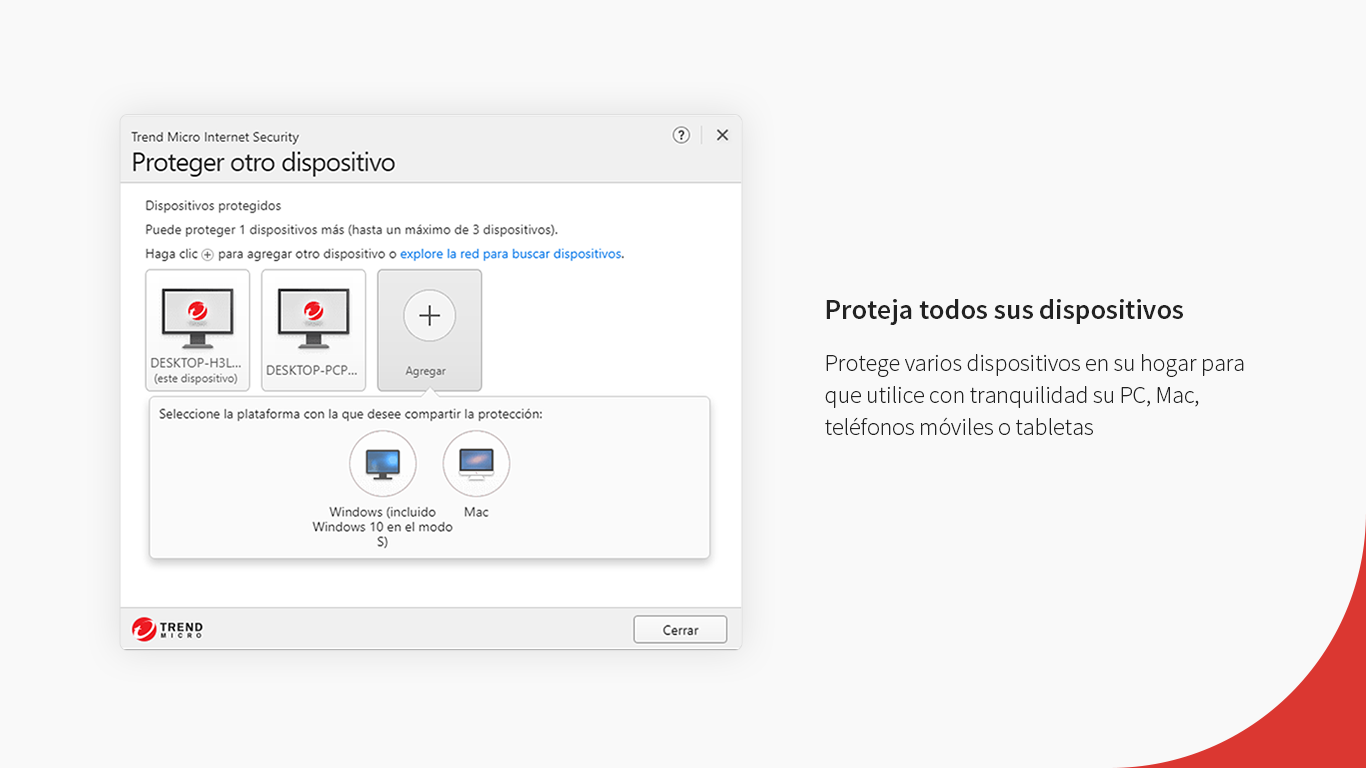Click the '(este dispositivo)' label

[196, 379]
